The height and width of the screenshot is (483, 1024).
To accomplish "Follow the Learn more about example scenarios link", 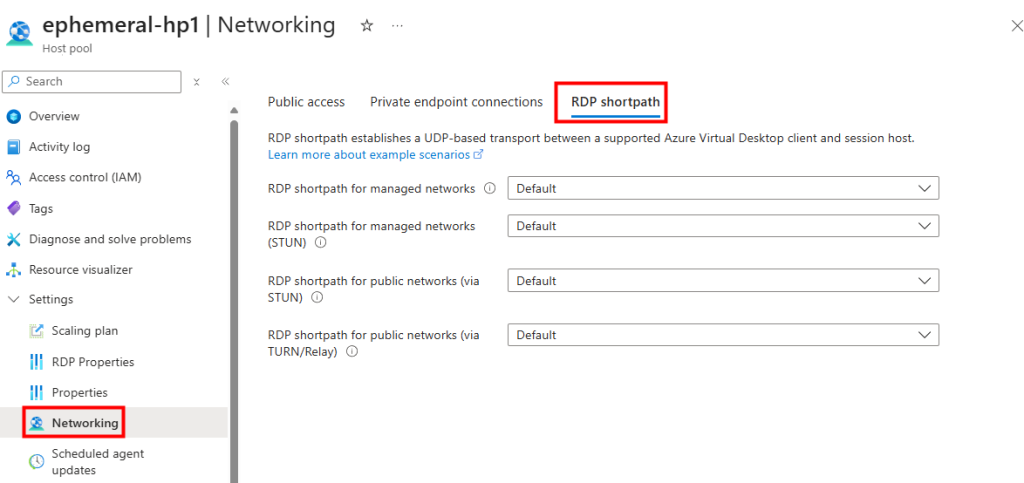I will [369, 155].
